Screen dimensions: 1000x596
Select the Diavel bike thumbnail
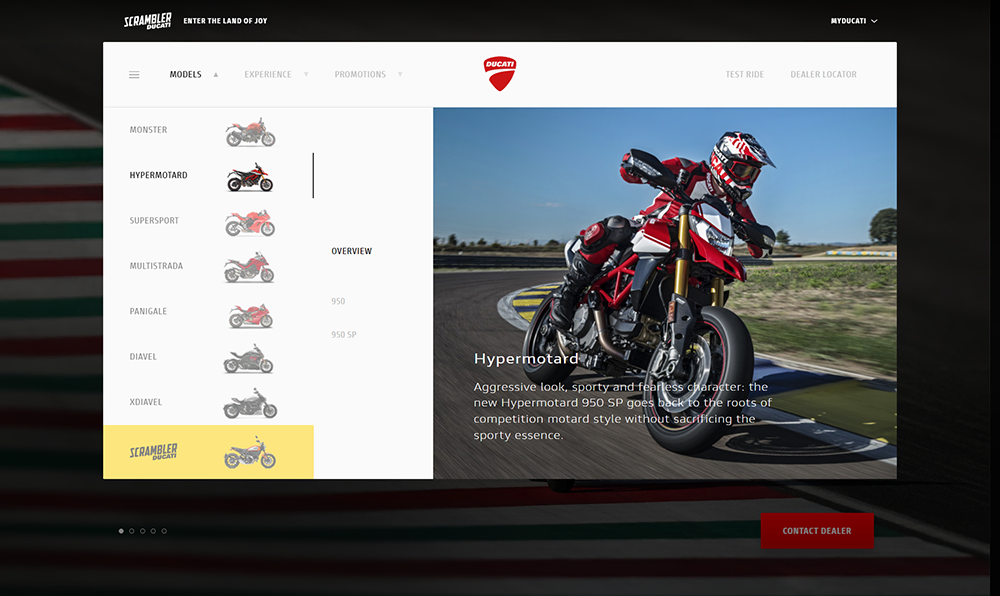pyautogui.click(x=249, y=359)
